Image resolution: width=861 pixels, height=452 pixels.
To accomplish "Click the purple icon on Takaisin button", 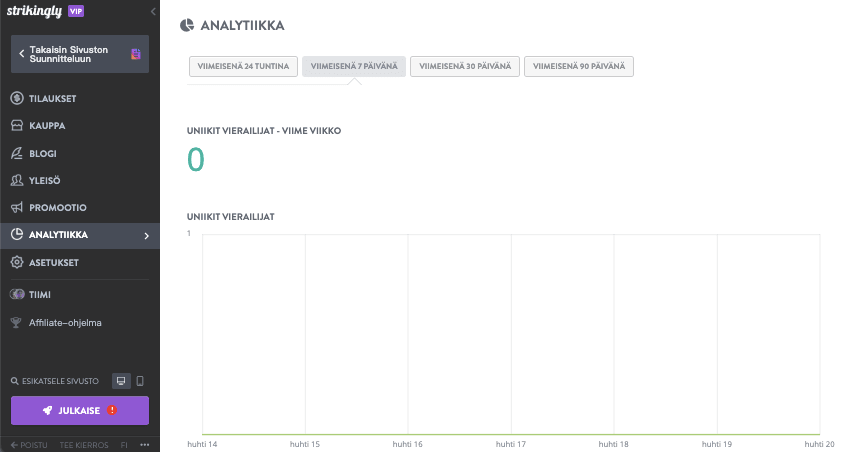I will pos(136,54).
